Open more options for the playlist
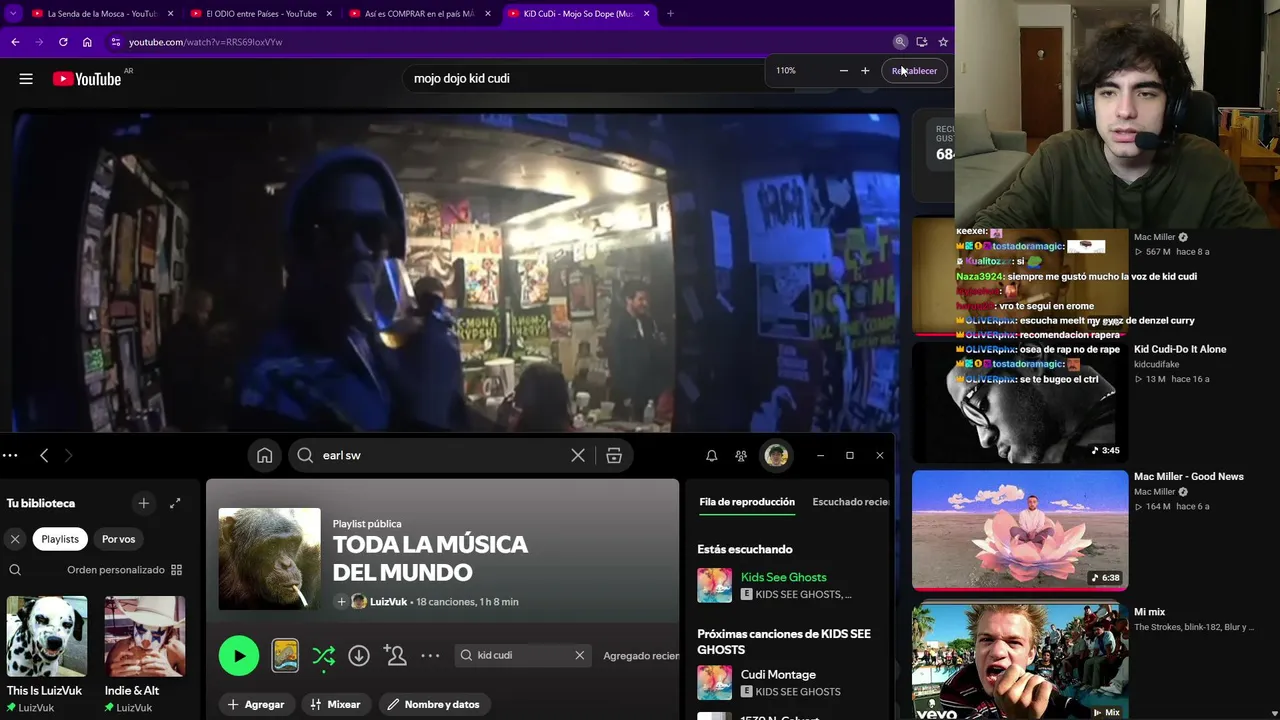 point(430,656)
